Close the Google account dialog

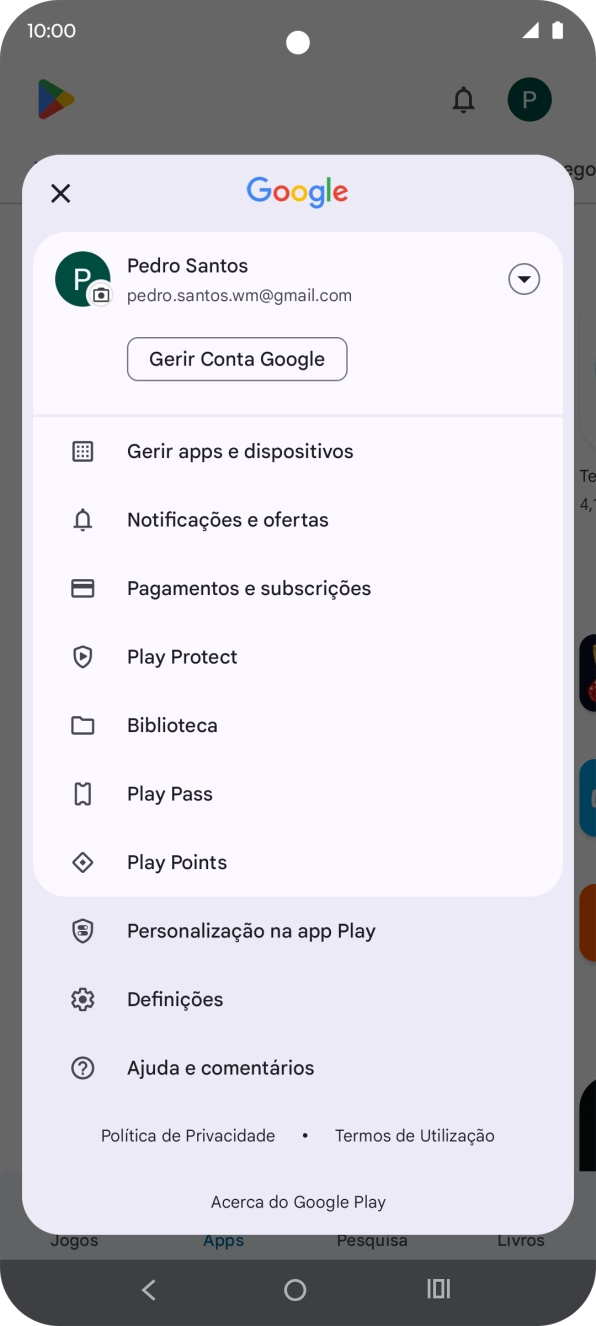tap(60, 193)
